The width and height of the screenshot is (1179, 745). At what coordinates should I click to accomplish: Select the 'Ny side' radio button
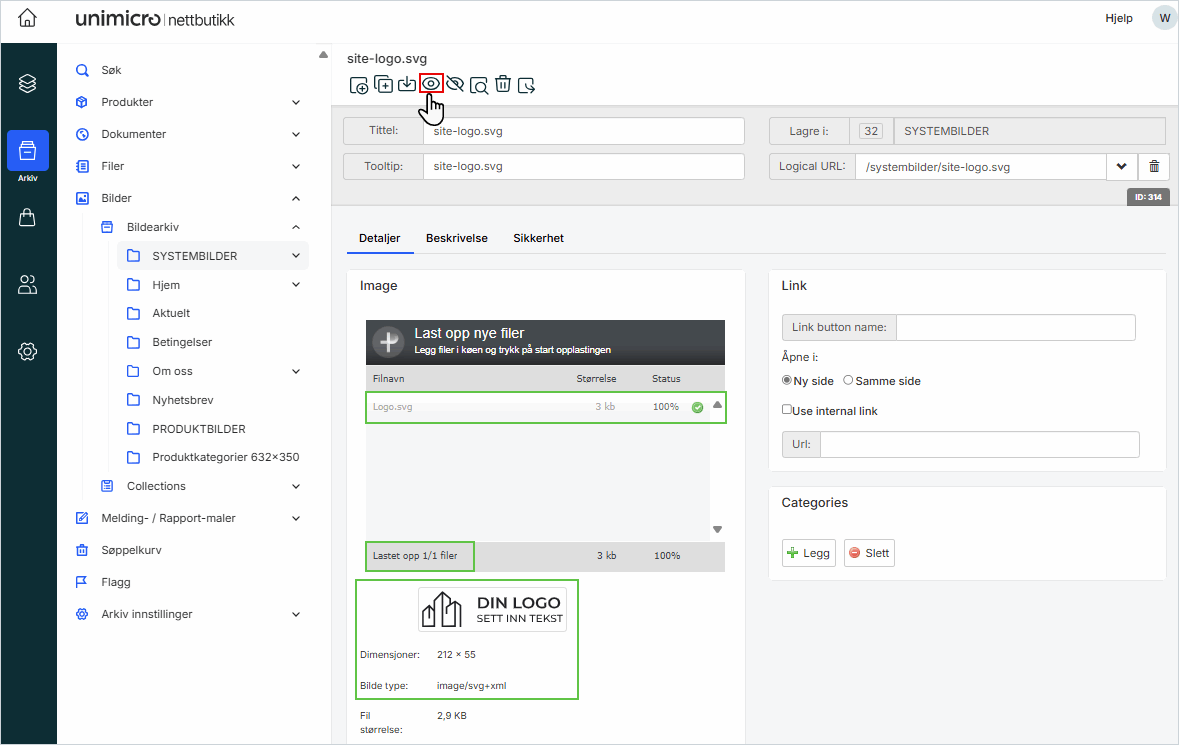pos(786,381)
